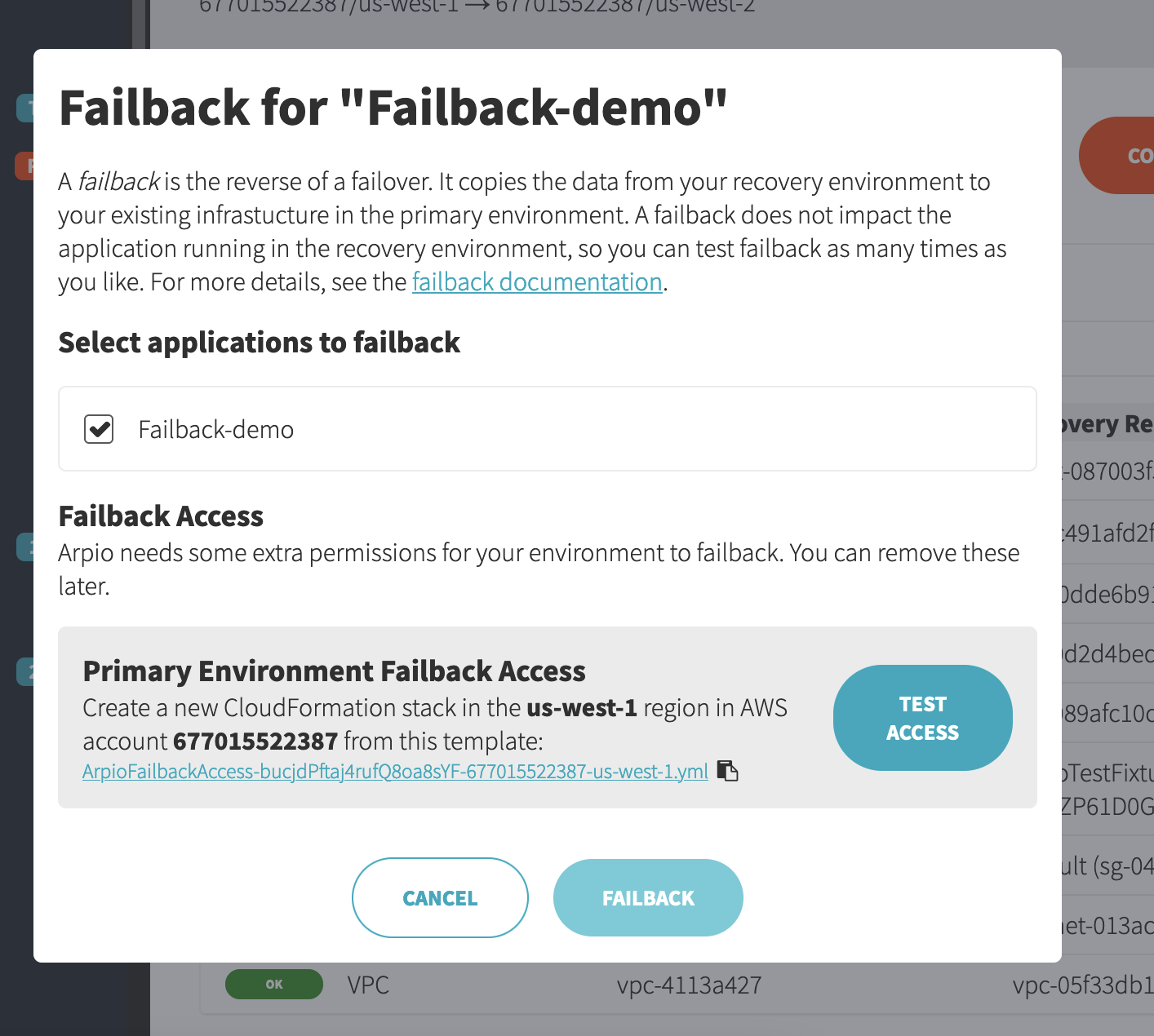This screenshot has height=1036, width=1154.
Task: Cancel the failback dialog
Action: click(x=440, y=897)
